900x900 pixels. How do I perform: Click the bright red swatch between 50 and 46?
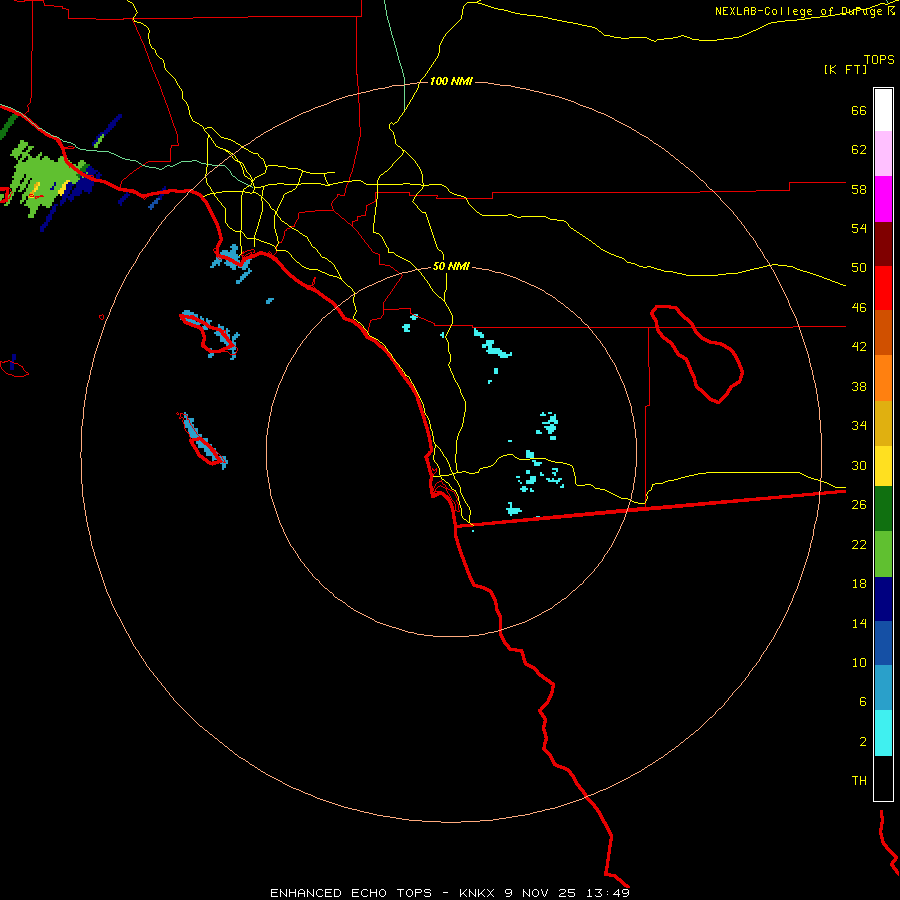tap(883, 289)
